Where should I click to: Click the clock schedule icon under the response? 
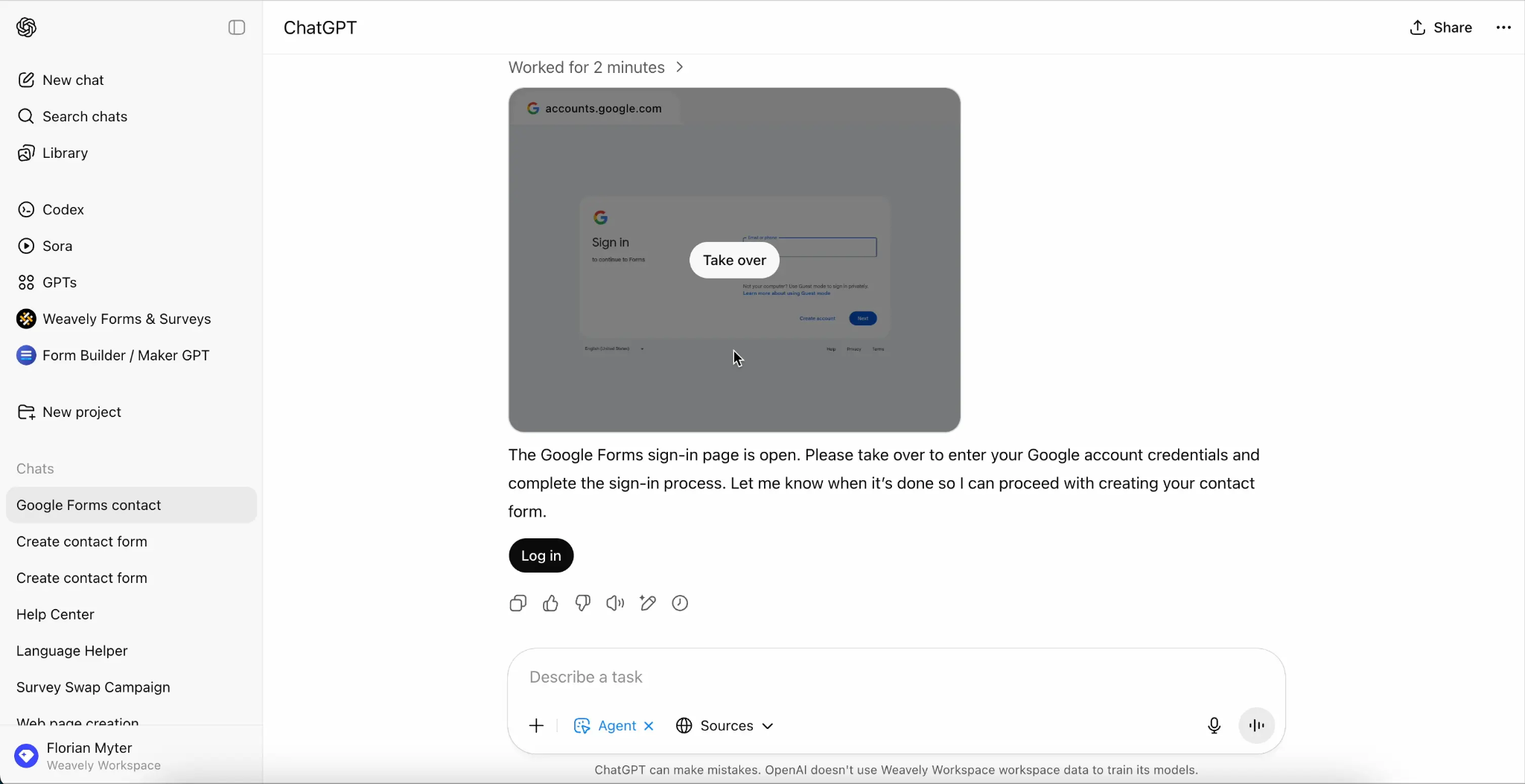[x=680, y=603]
